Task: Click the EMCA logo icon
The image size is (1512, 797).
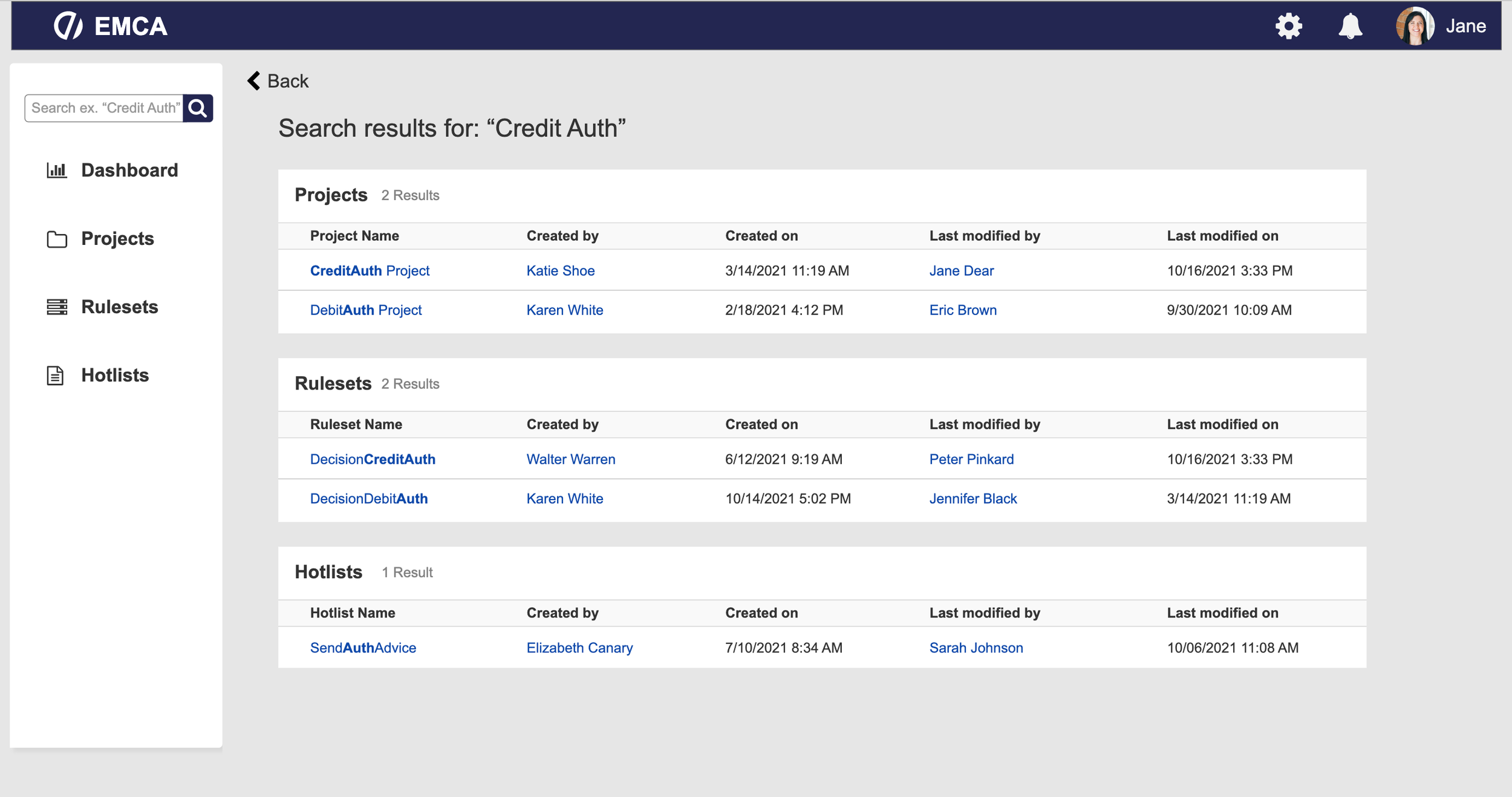Action: click(68, 26)
